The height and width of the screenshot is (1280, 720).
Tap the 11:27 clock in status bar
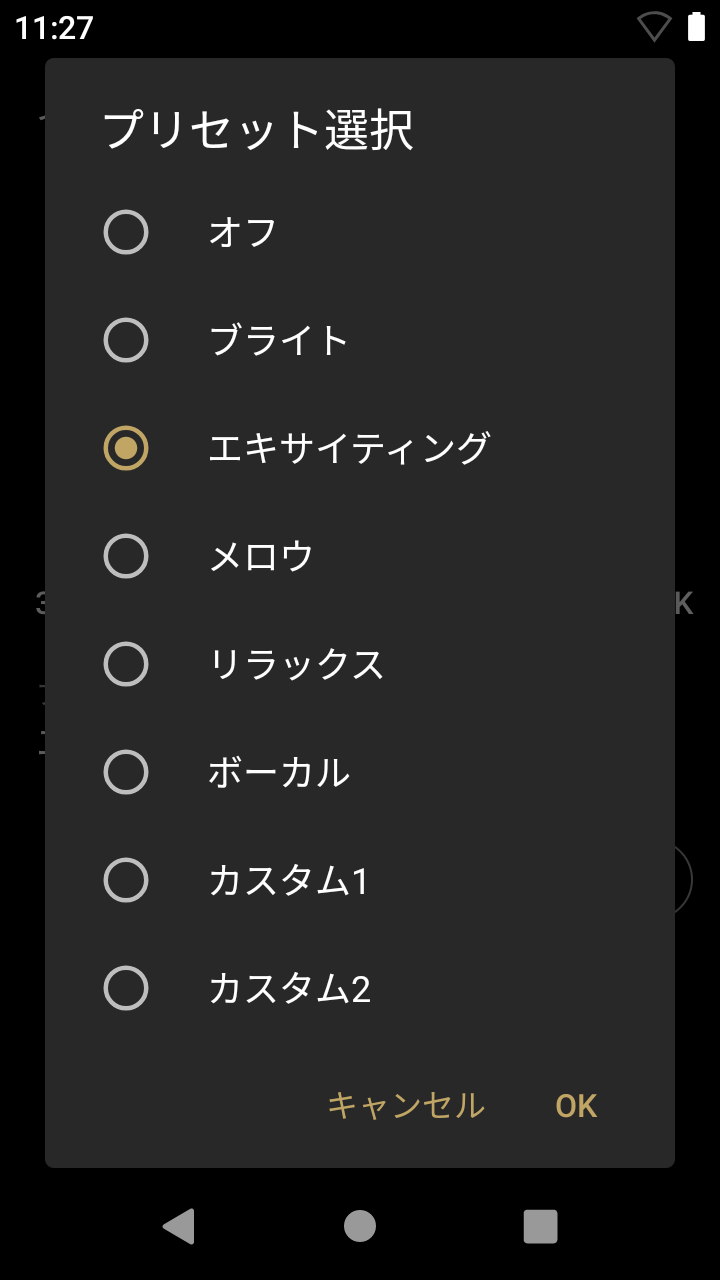coord(54,28)
